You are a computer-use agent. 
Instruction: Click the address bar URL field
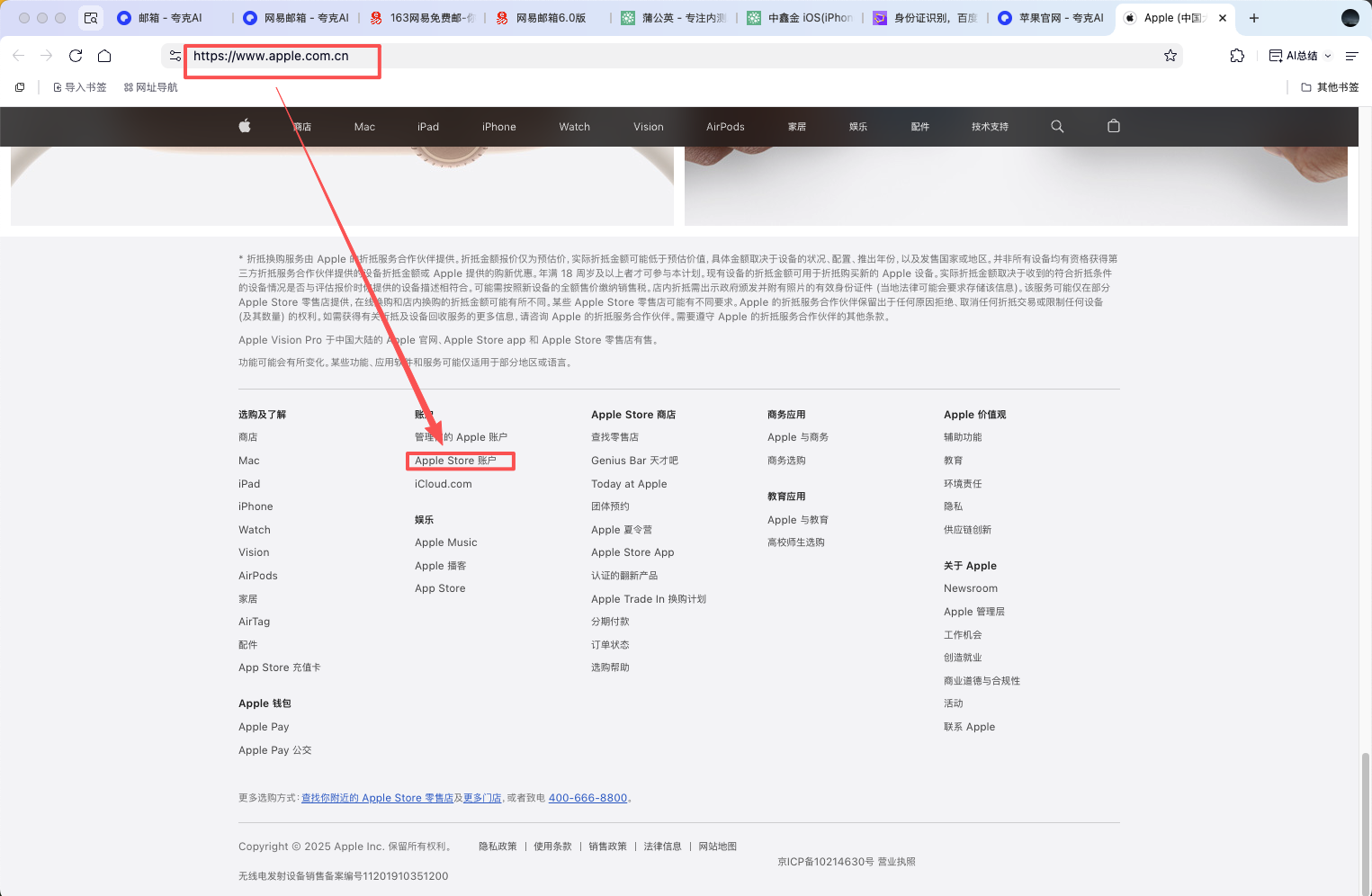(671, 56)
